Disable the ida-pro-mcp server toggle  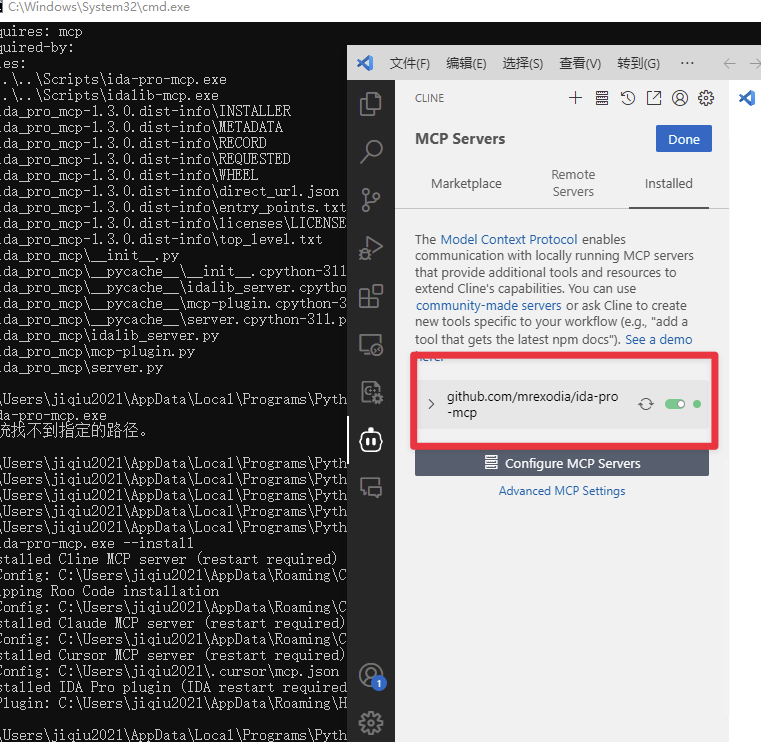[675, 404]
